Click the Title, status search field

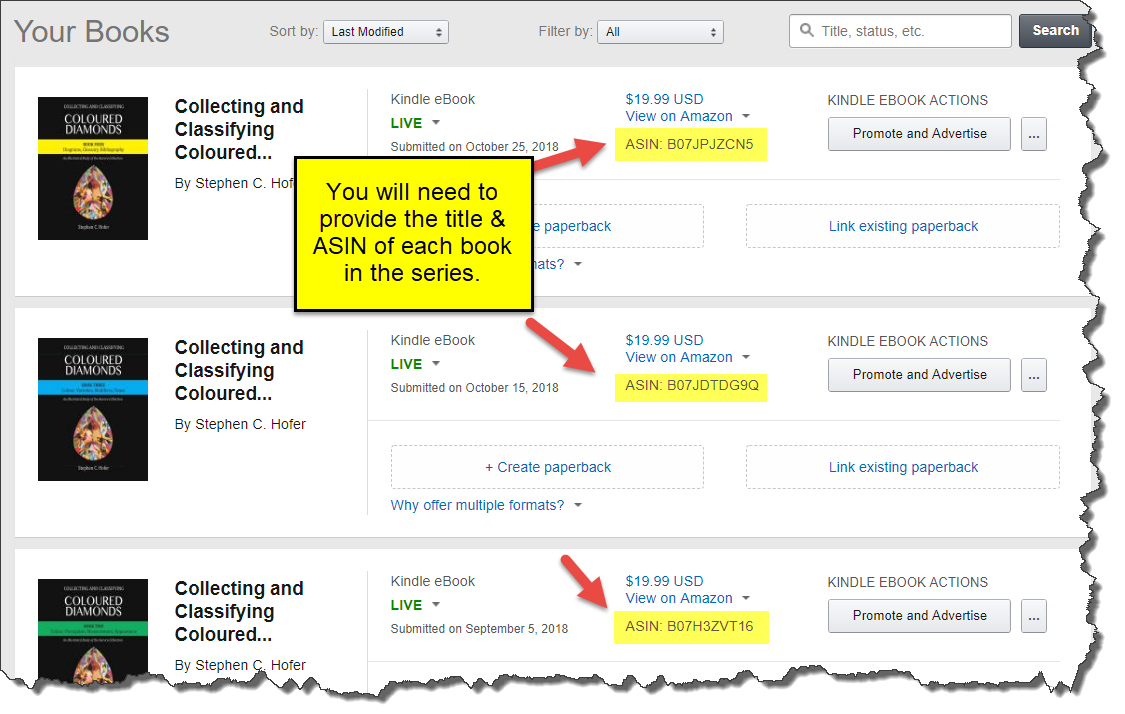(900, 31)
